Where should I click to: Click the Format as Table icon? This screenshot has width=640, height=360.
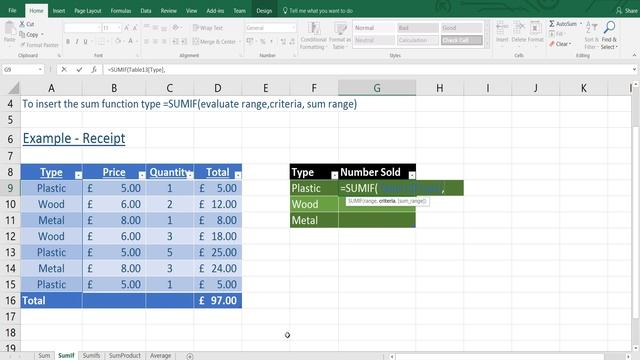click(x=340, y=29)
